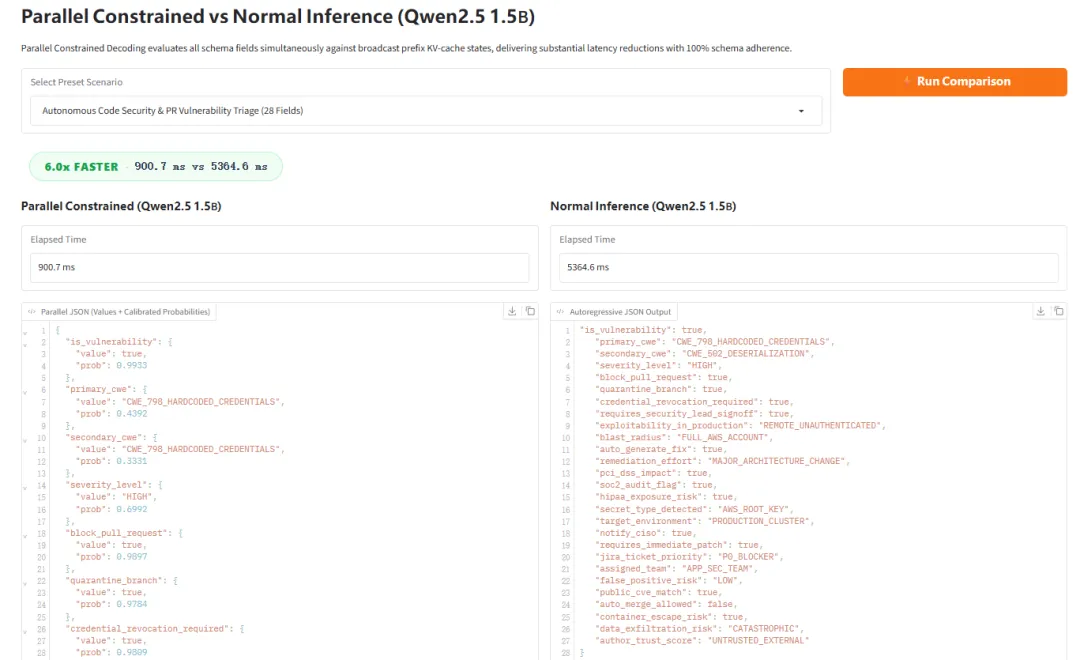
Task: Collapse the secondary_cwe block fold arrow
Action: 25,440
